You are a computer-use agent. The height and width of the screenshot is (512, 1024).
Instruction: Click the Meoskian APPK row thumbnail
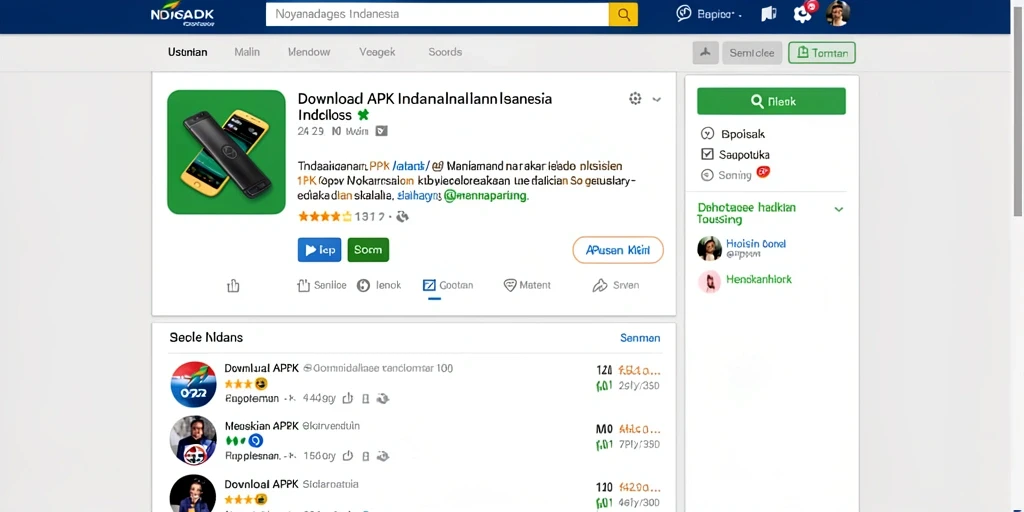(193, 440)
